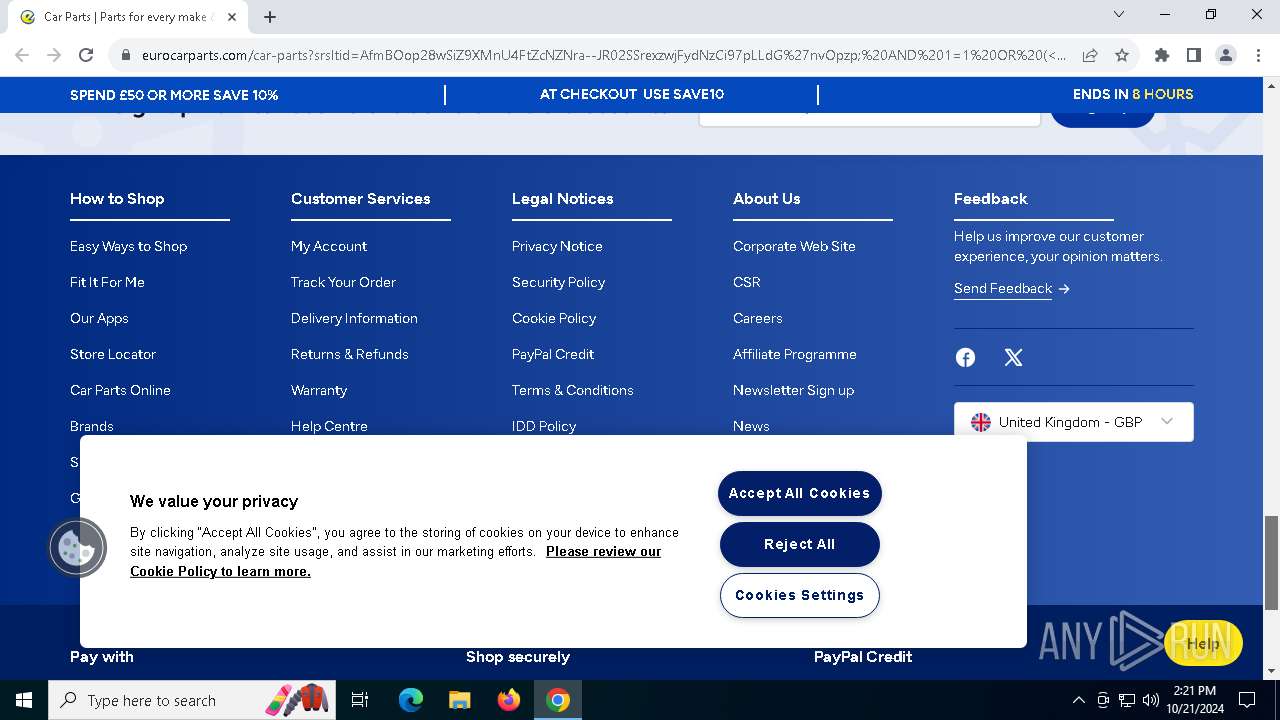Open X (Twitter) social icon
This screenshot has width=1280, height=720.
point(1013,357)
